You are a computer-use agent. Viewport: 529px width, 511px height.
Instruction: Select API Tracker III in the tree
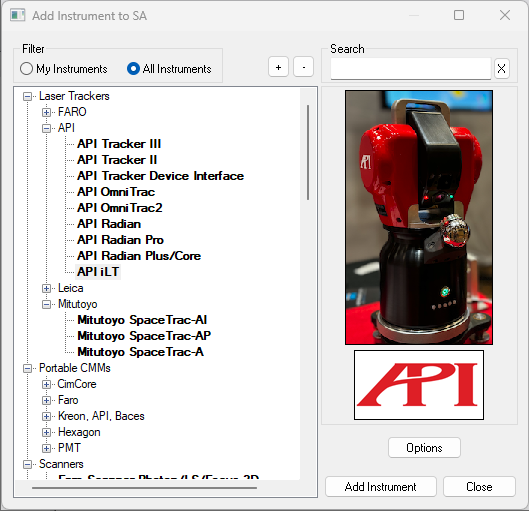(x=119, y=144)
